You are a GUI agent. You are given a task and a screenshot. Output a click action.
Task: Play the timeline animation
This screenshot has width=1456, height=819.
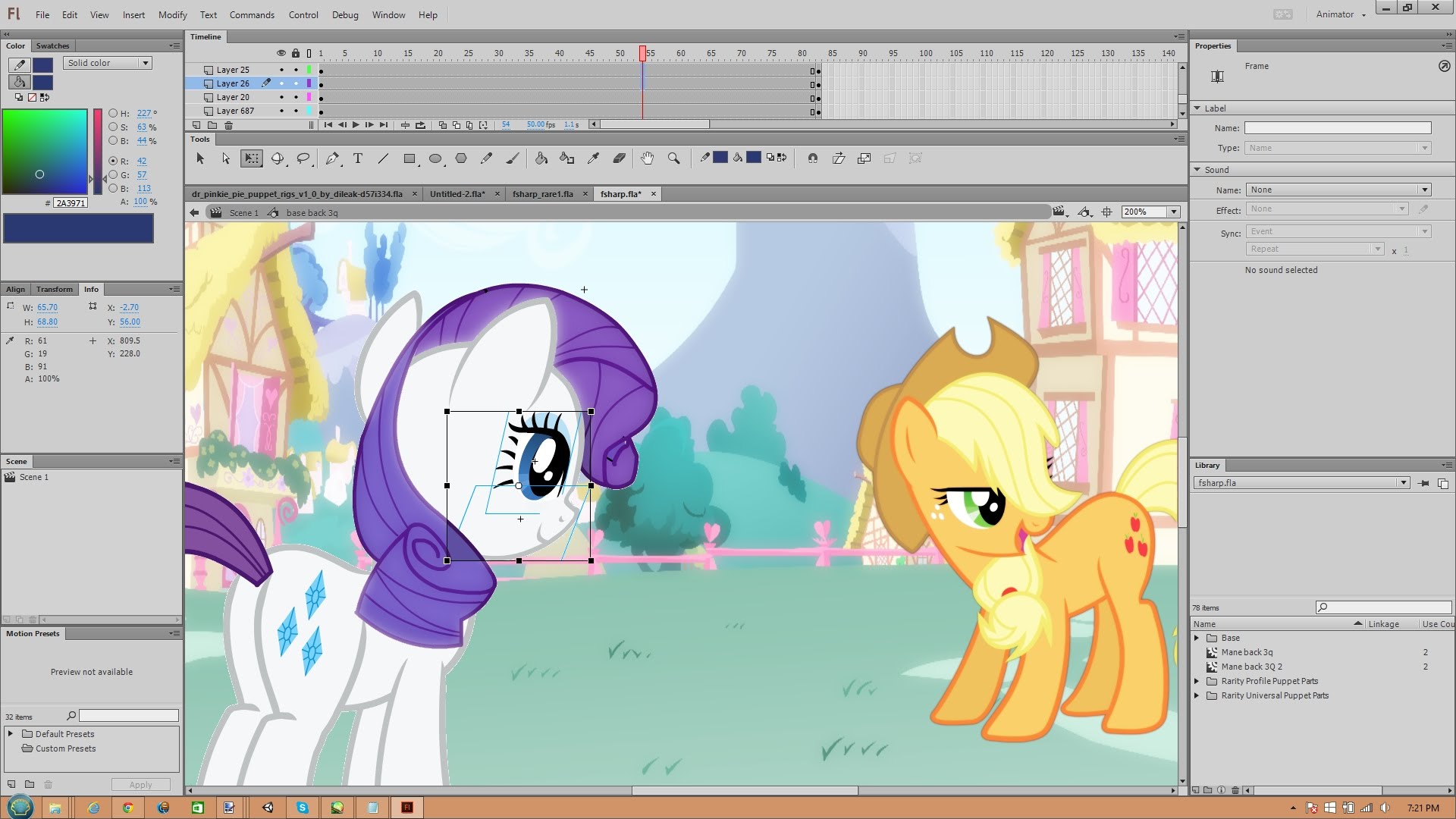coord(356,125)
